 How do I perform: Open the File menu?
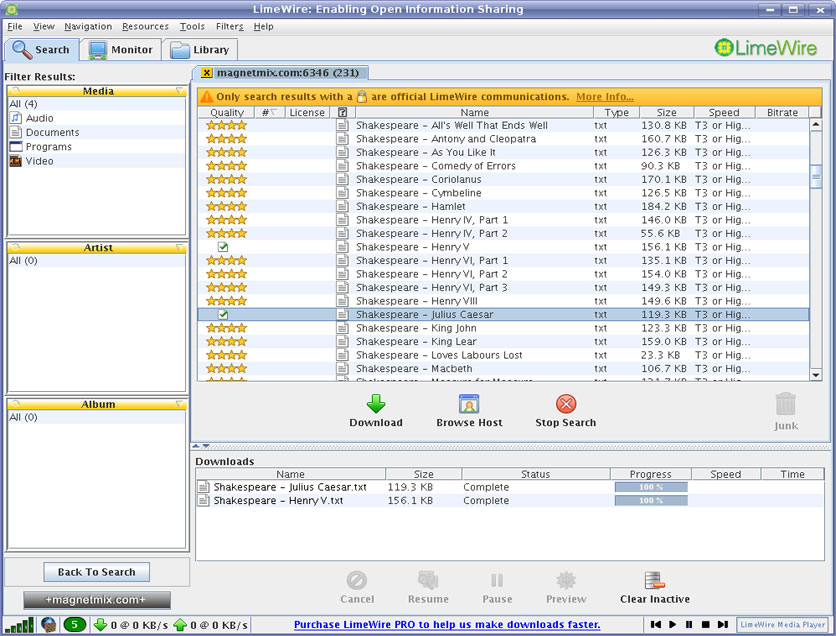pos(14,27)
